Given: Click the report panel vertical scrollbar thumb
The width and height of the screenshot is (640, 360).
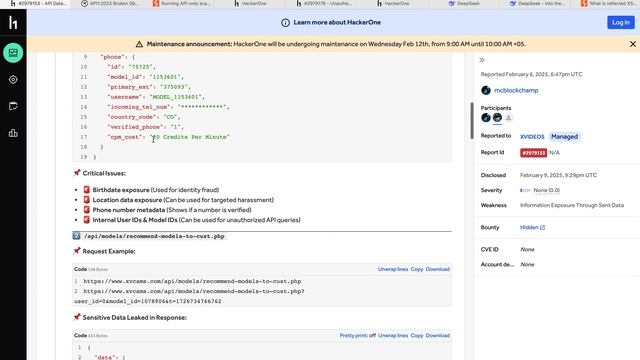Looking at the screenshot, I should 472,121.
